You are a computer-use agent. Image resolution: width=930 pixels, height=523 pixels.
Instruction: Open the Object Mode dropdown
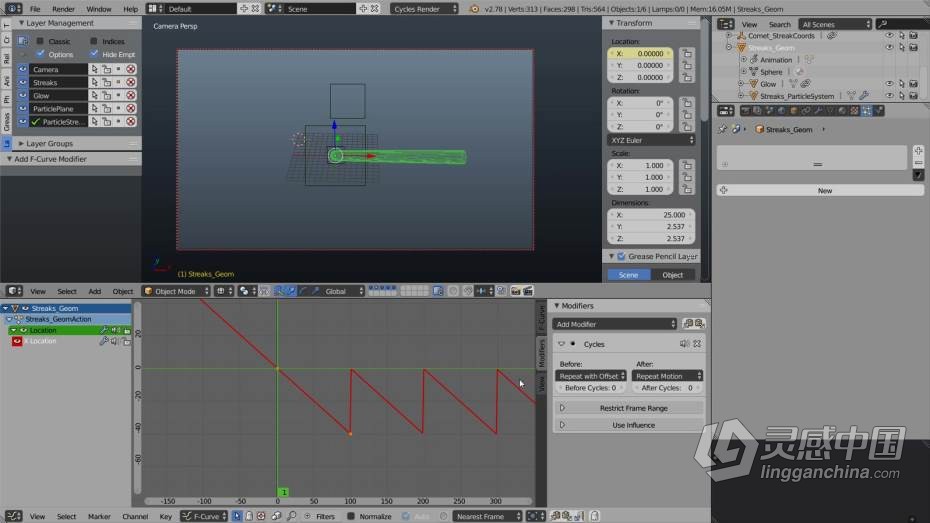pos(177,291)
